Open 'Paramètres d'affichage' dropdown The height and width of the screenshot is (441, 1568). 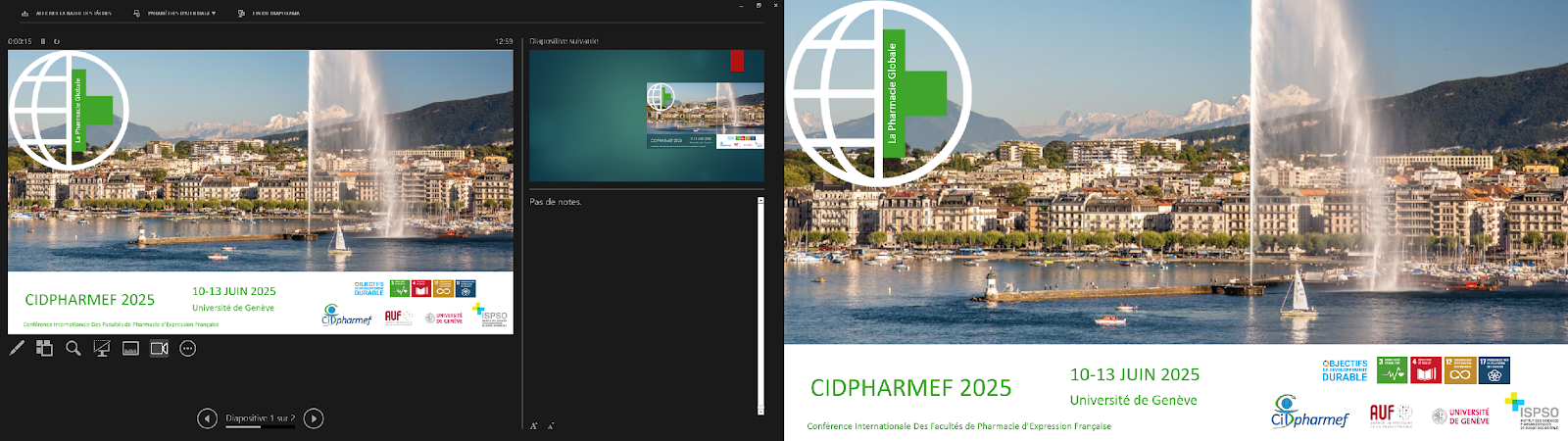click(182, 14)
